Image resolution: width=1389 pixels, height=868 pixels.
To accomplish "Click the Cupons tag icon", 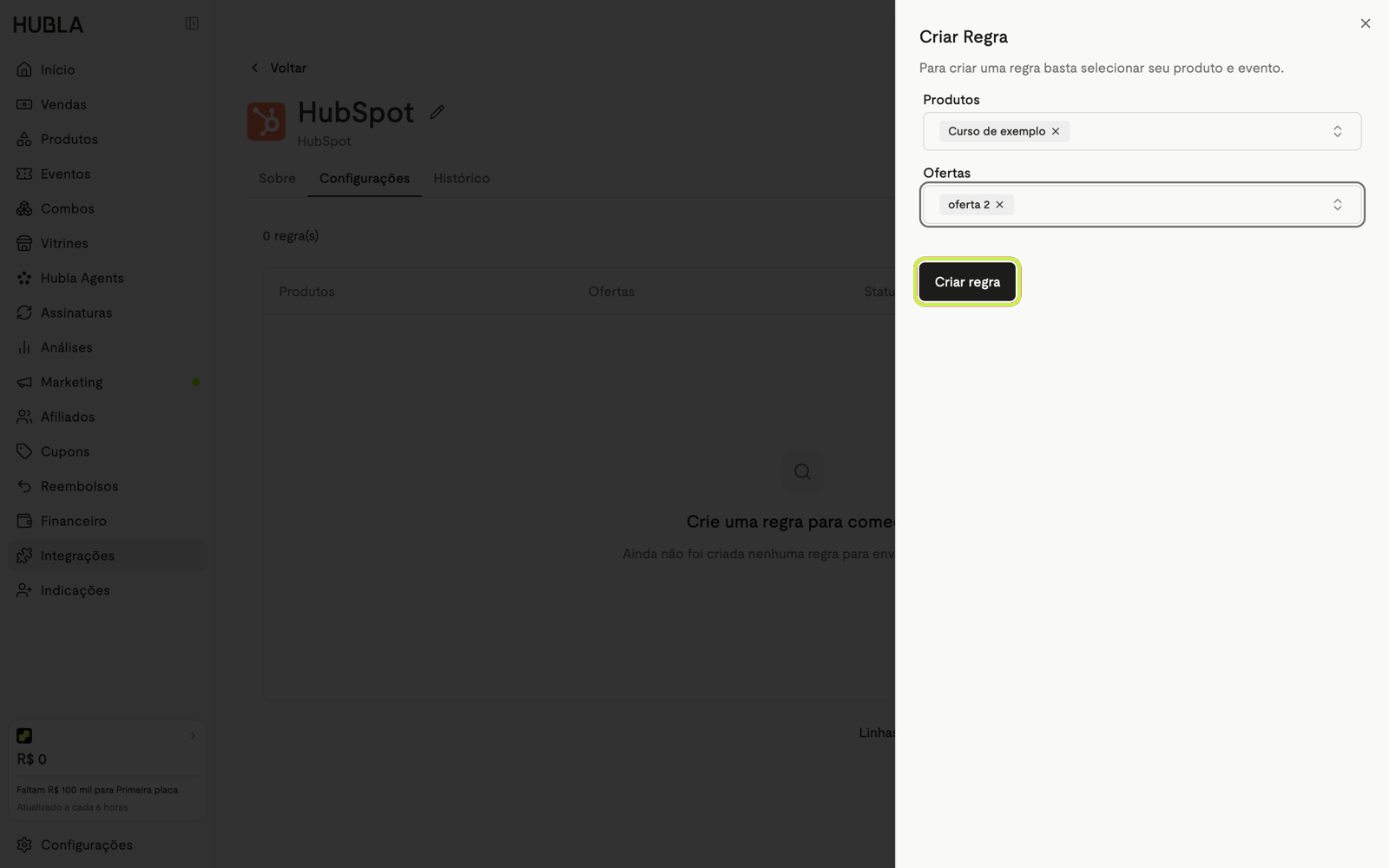I will (24, 451).
